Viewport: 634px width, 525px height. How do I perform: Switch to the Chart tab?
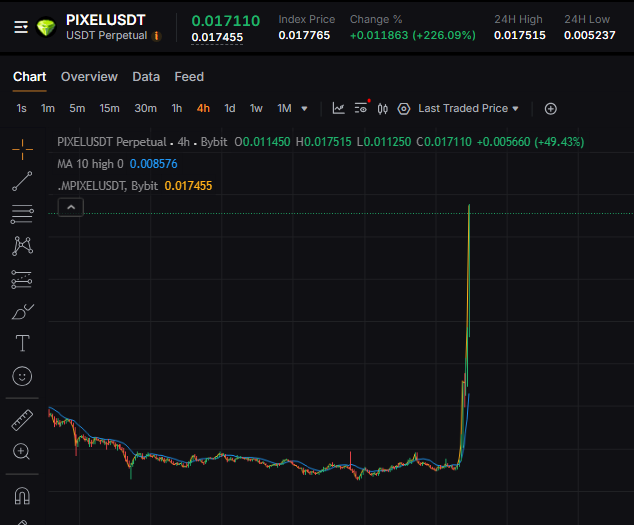pos(30,77)
